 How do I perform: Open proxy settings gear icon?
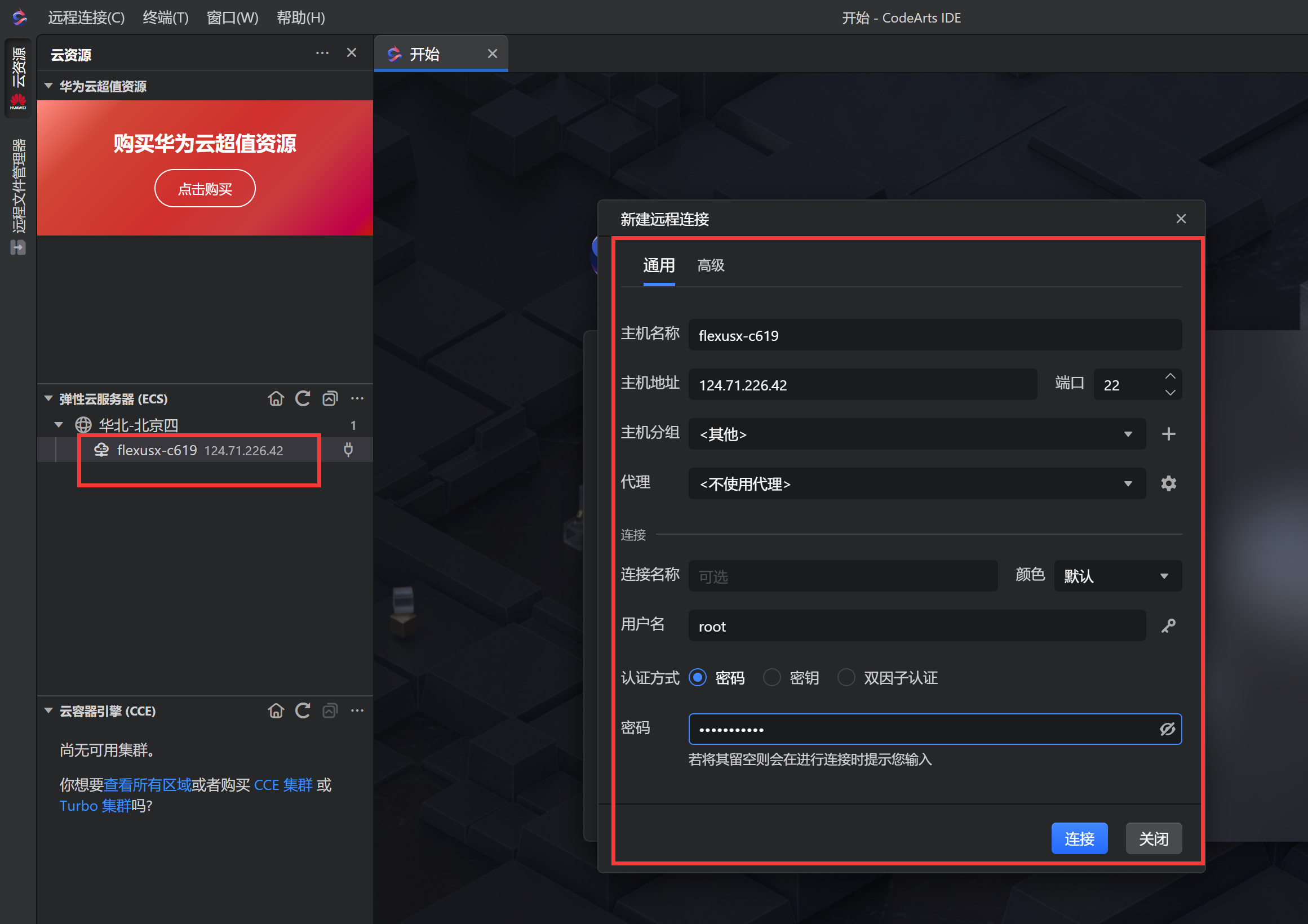pyautogui.click(x=1168, y=483)
